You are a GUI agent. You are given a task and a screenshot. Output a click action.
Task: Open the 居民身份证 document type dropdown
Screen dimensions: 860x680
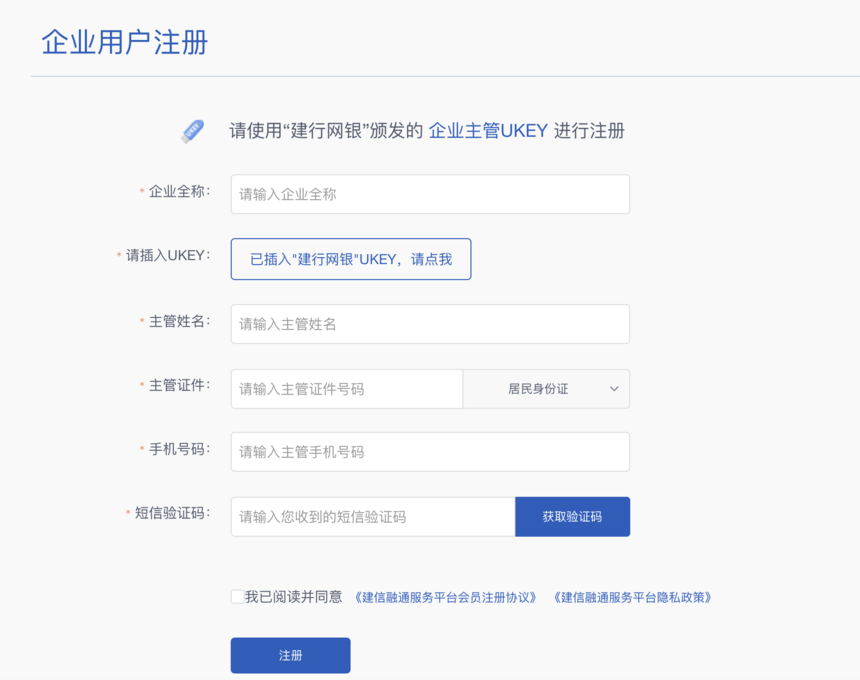(546, 389)
